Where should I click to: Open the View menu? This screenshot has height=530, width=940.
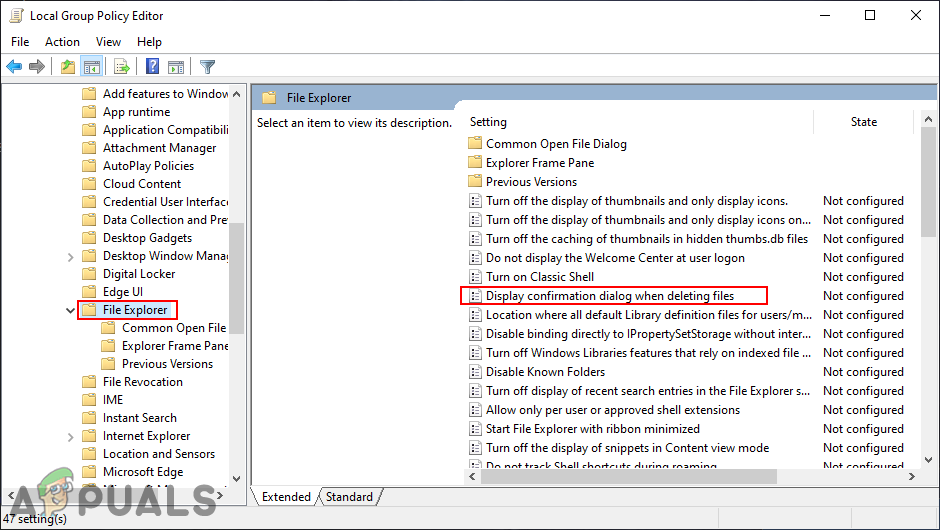point(109,42)
